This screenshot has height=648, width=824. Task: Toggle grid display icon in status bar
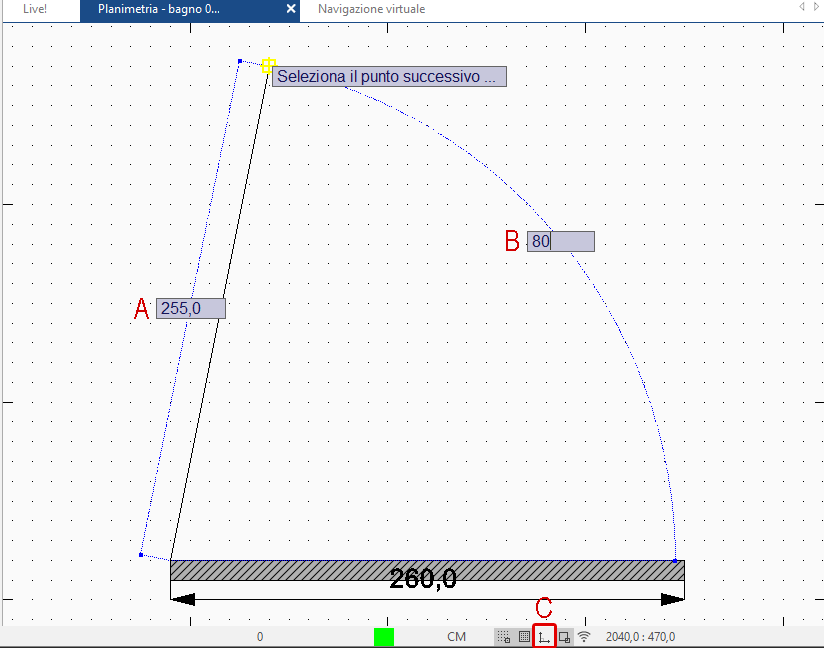[524, 637]
